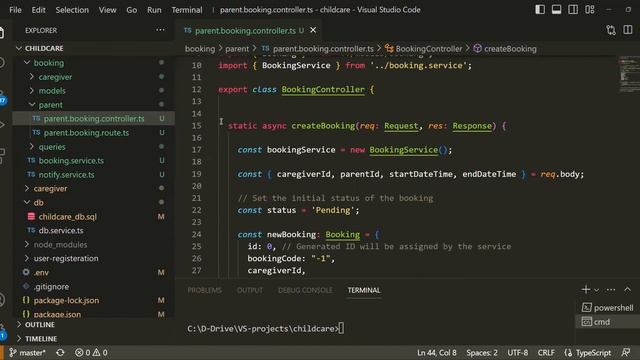Viewport: 640px width, 360px height.
Task: Open the File menu
Action: (15, 10)
